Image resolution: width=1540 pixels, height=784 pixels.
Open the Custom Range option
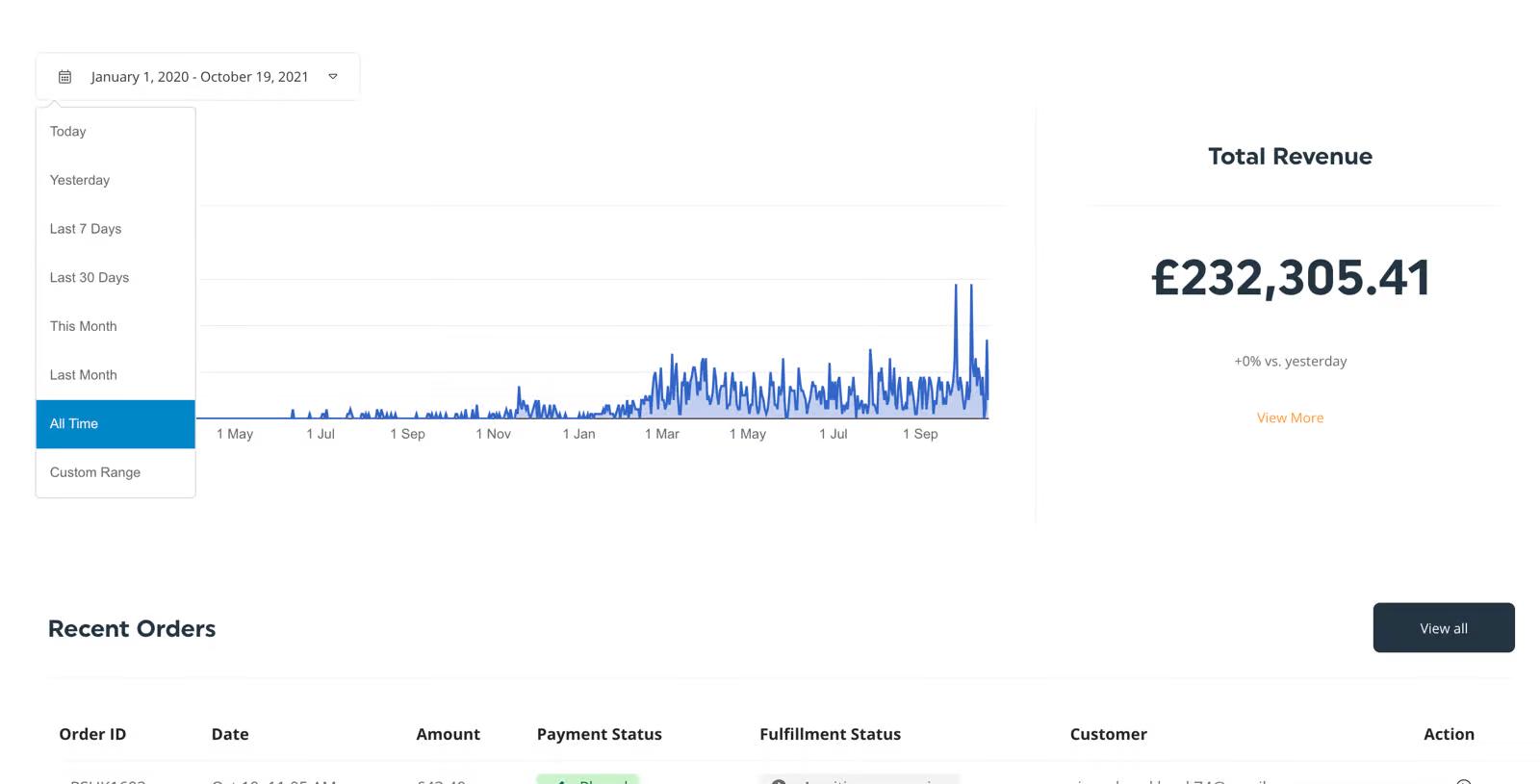click(x=95, y=472)
